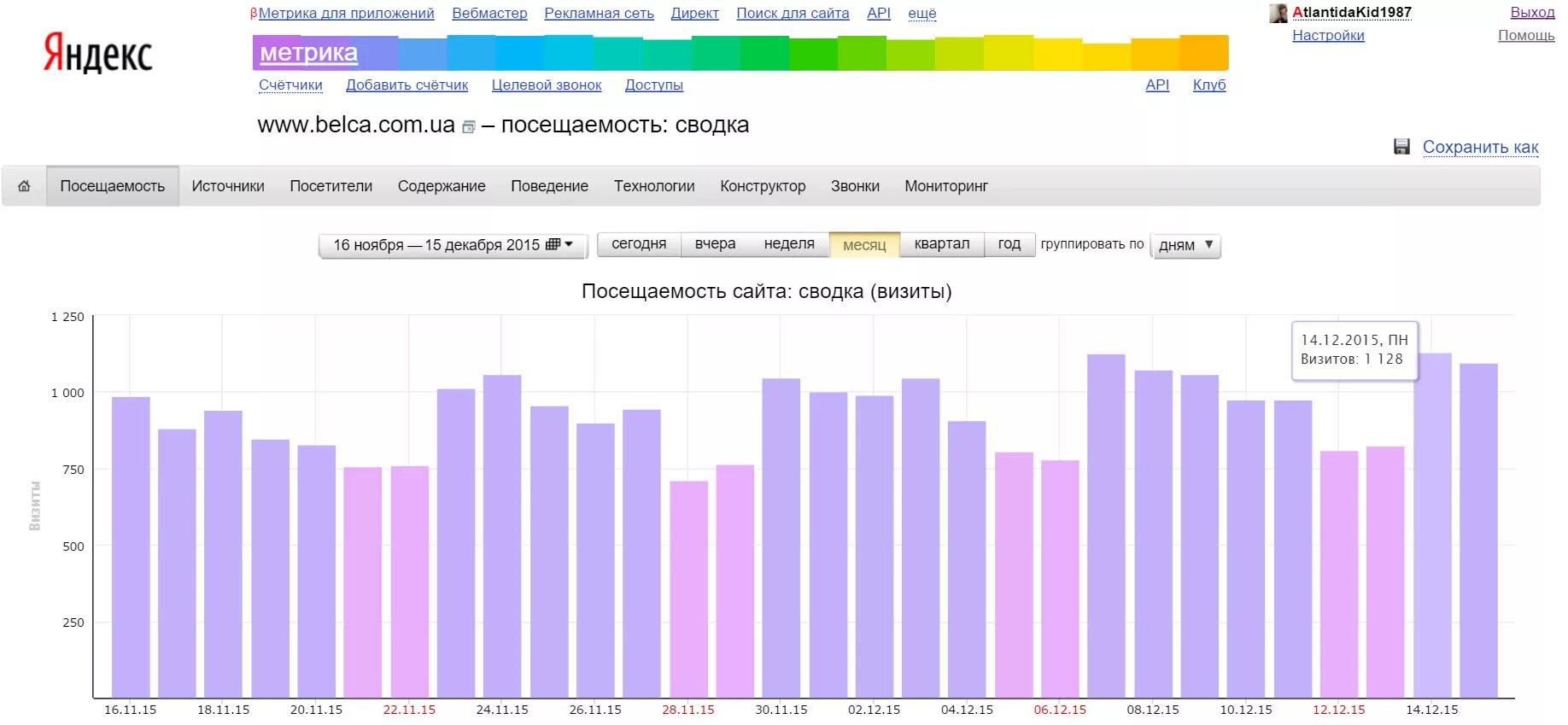Click the 16.11.15 bar in chart
The image size is (1568, 725).
[x=131, y=547]
